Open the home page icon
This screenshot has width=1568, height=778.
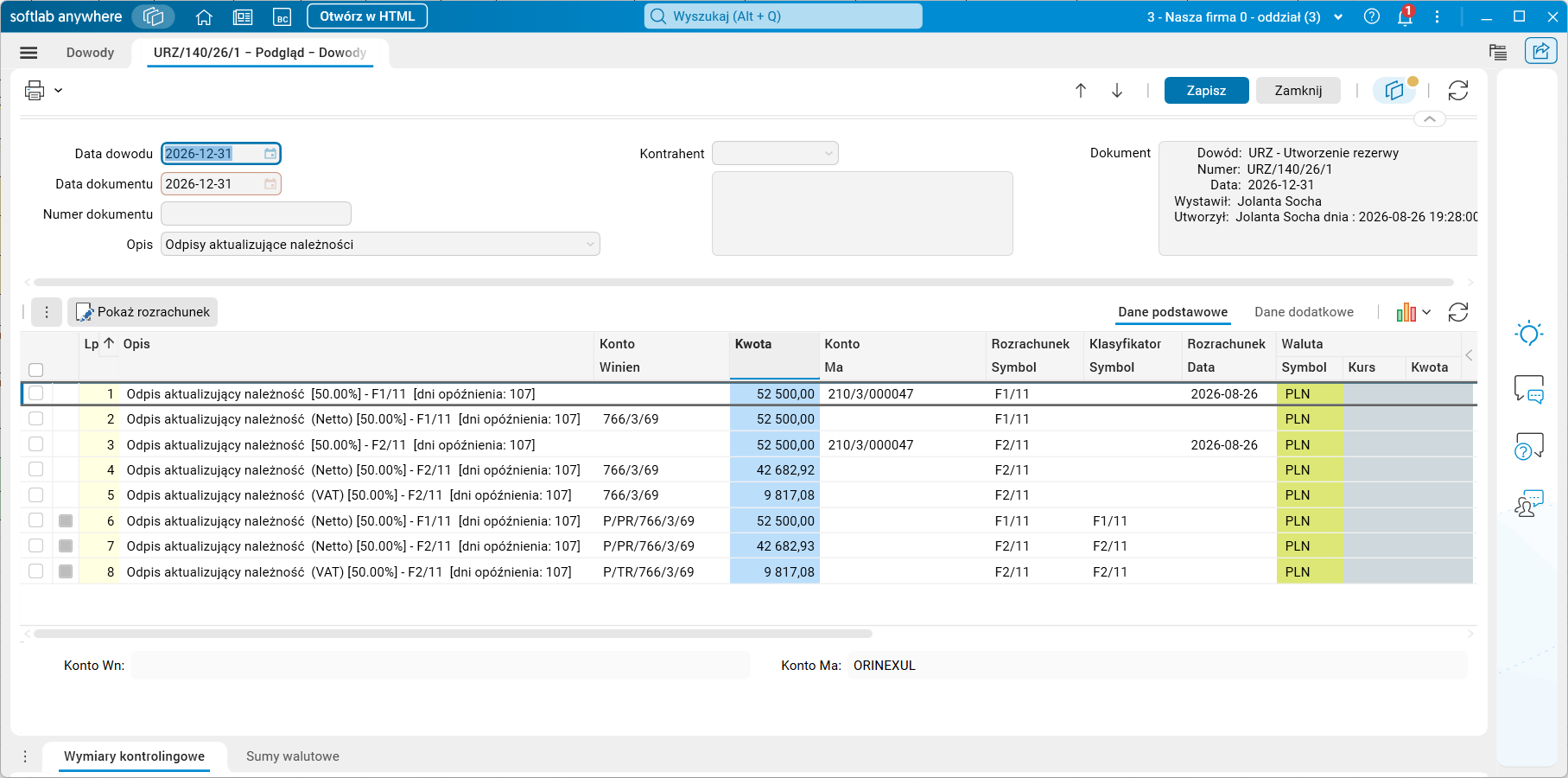(x=204, y=16)
